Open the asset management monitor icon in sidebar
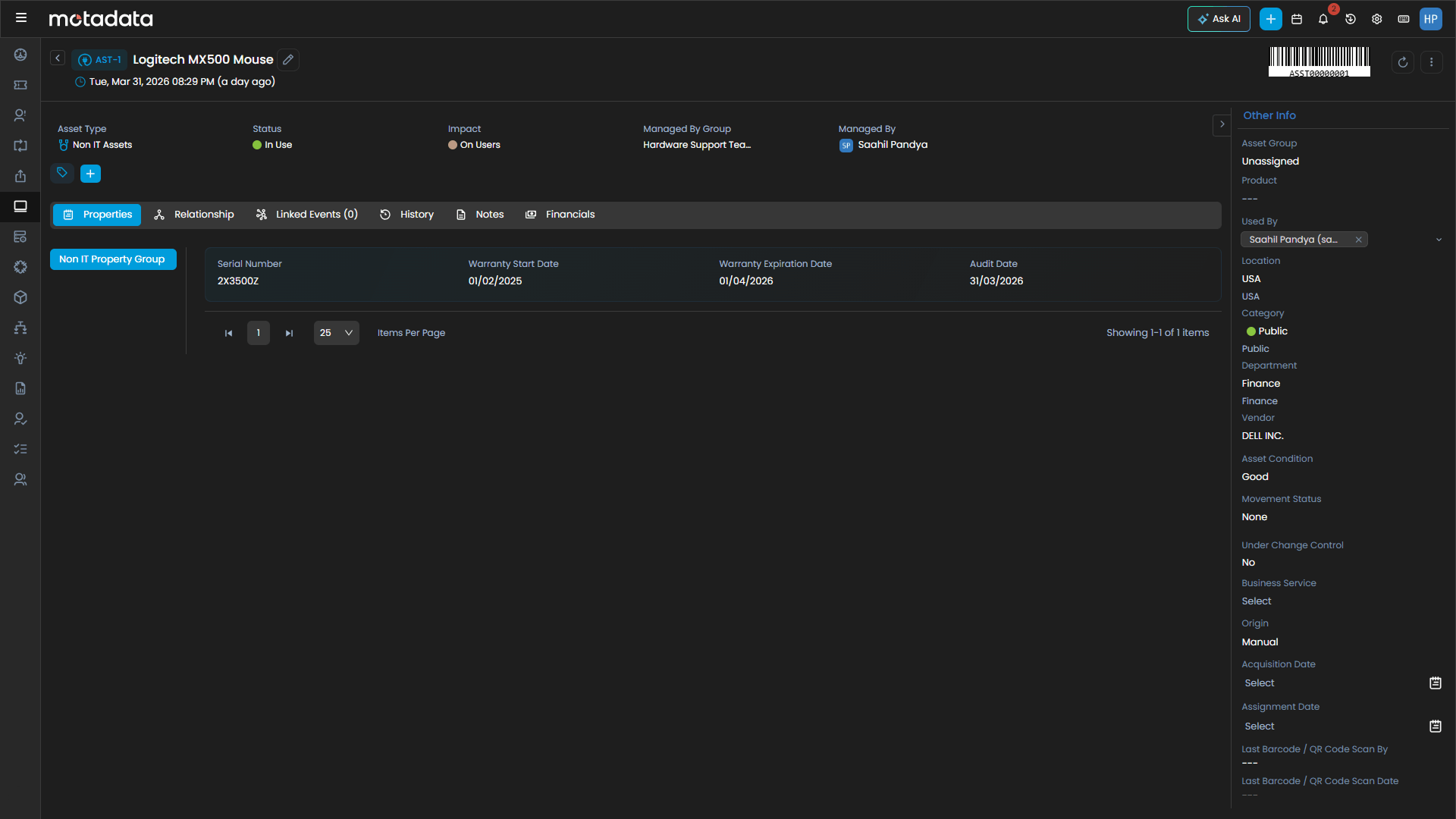The image size is (1456, 819). (20, 206)
